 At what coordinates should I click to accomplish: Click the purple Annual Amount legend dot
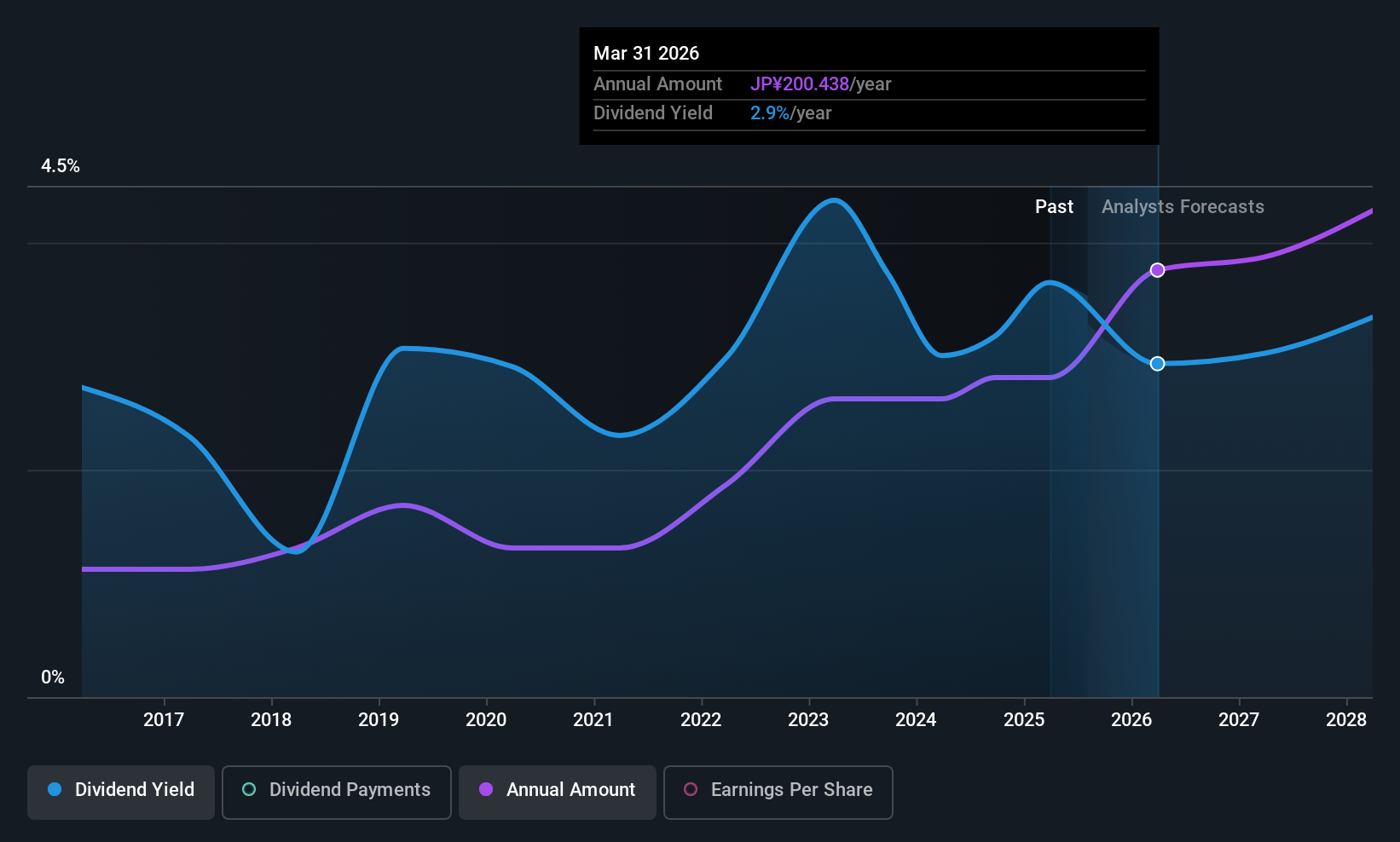coord(486,789)
